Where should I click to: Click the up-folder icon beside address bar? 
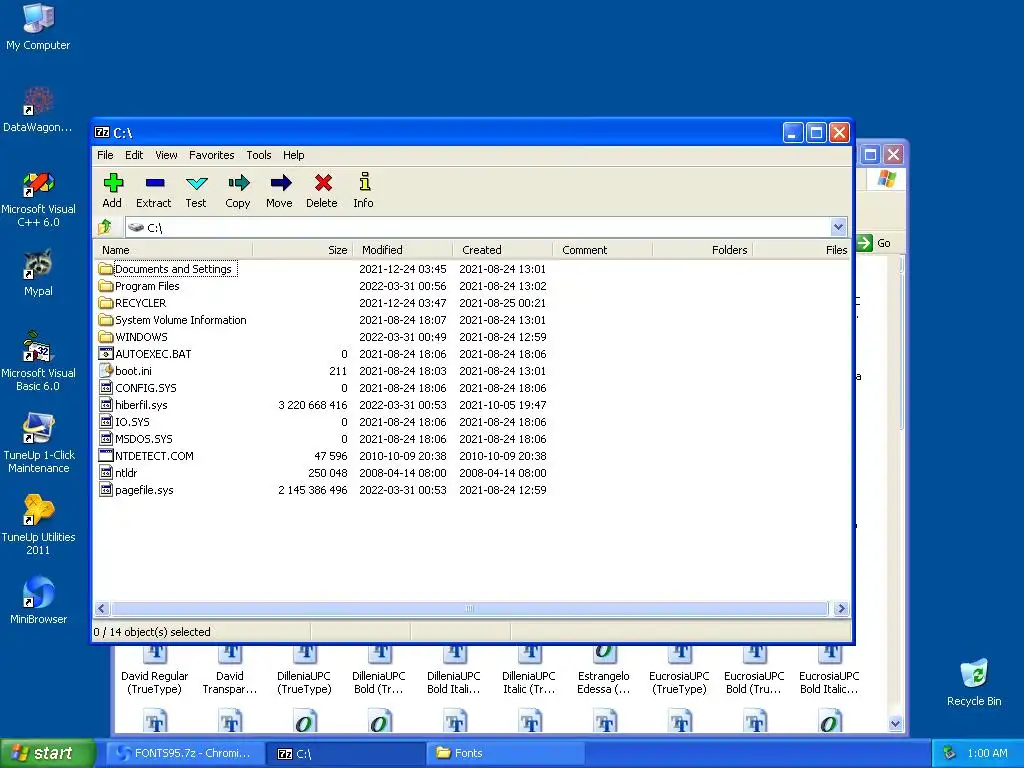pyautogui.click(x=104, y=227)
